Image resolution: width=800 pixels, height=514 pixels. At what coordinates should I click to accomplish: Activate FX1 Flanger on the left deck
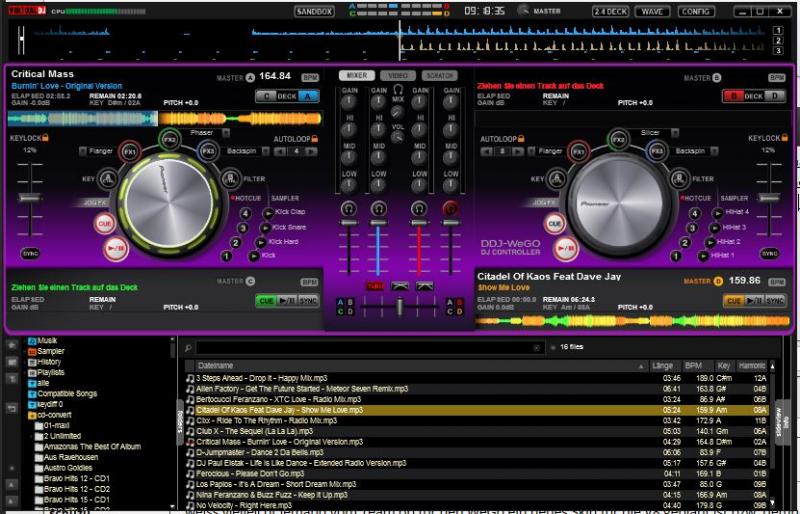point(129,152)
